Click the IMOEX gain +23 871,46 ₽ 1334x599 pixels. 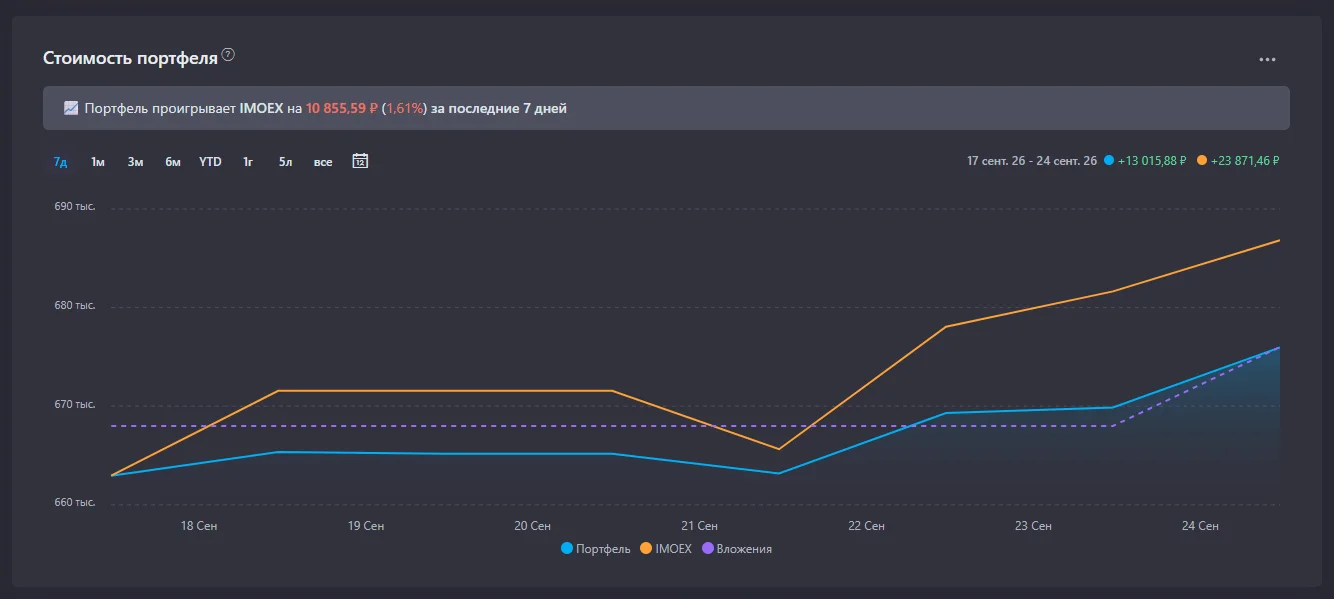[1245, 161]
